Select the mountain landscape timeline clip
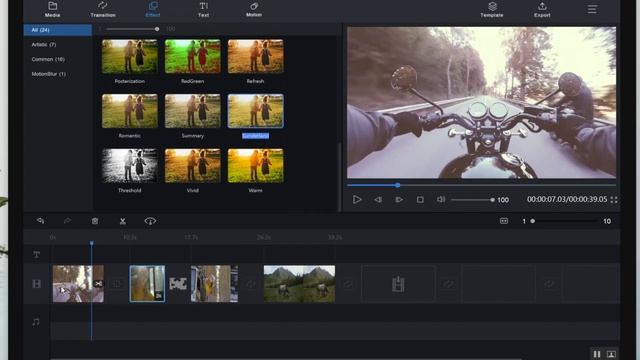Image resolution: width=640 pixels, height=360 pixels. [x=300, y=284]
